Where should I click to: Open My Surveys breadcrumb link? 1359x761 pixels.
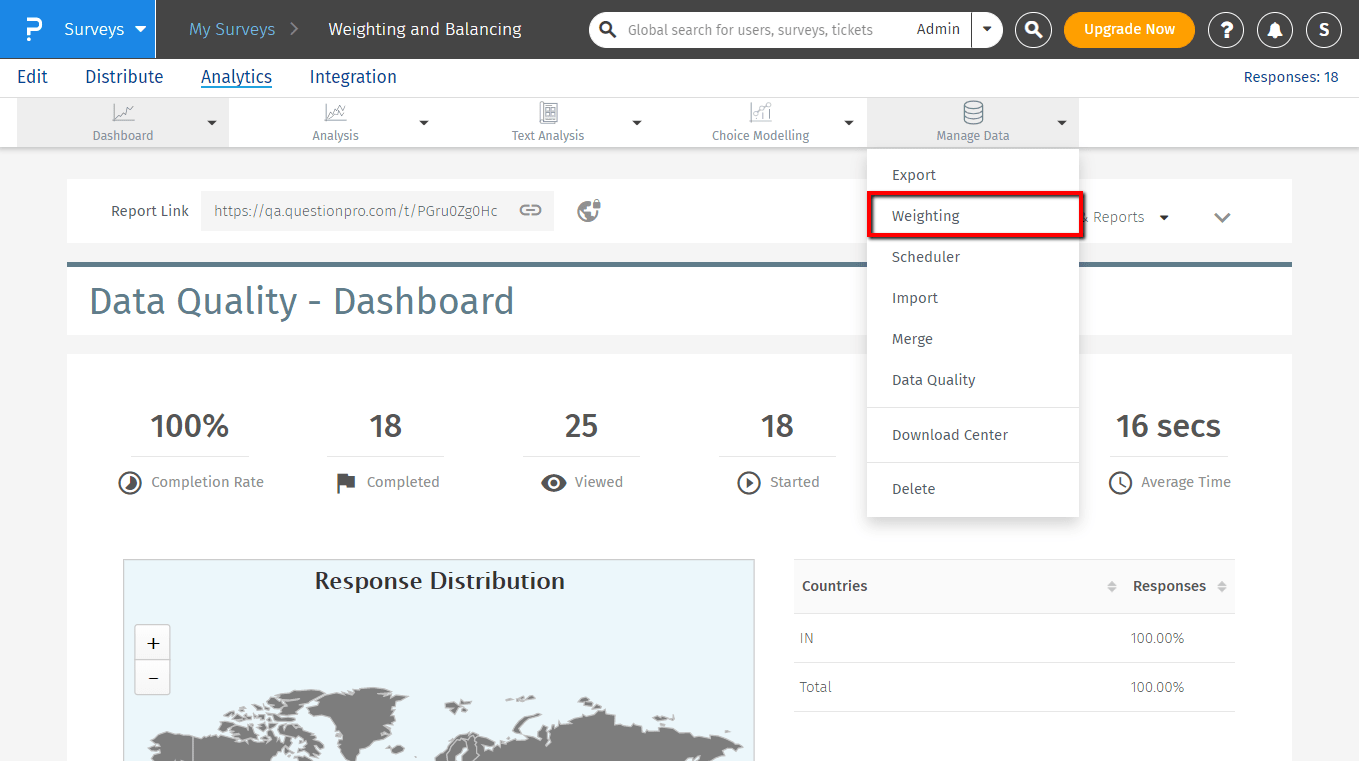(x=232, y=29)
